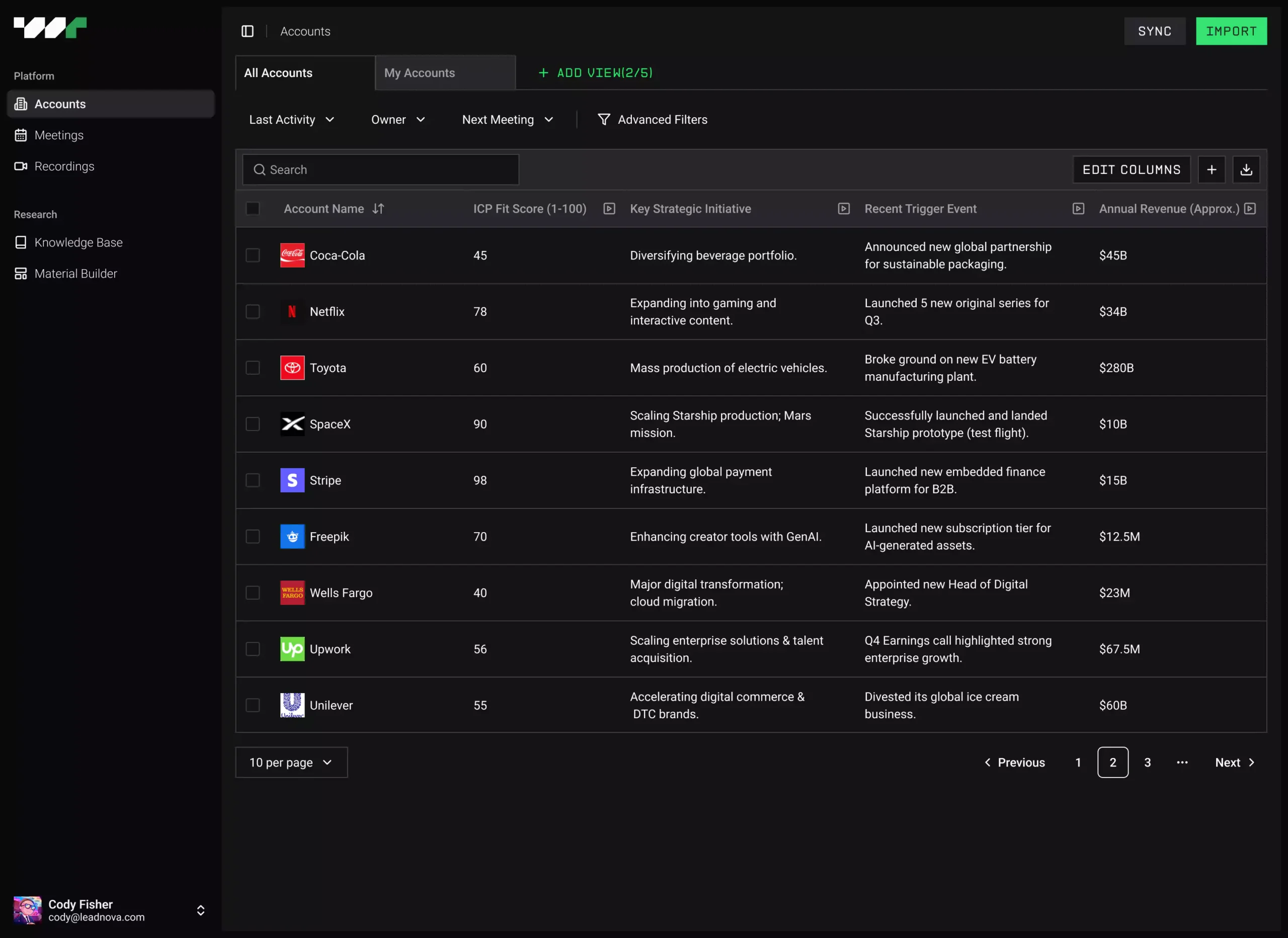Open the Netflix account logo
1288x938 pixels.
[292, 312]
